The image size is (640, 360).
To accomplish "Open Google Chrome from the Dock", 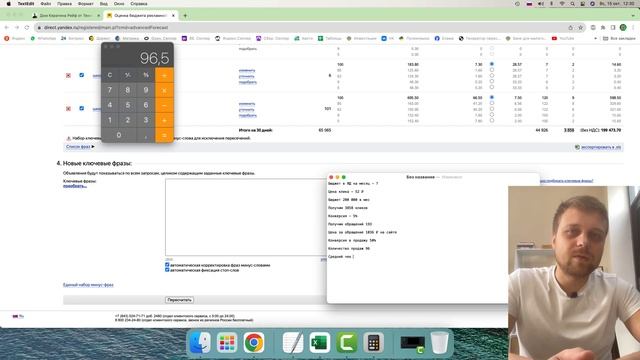I will coord(254,342).
